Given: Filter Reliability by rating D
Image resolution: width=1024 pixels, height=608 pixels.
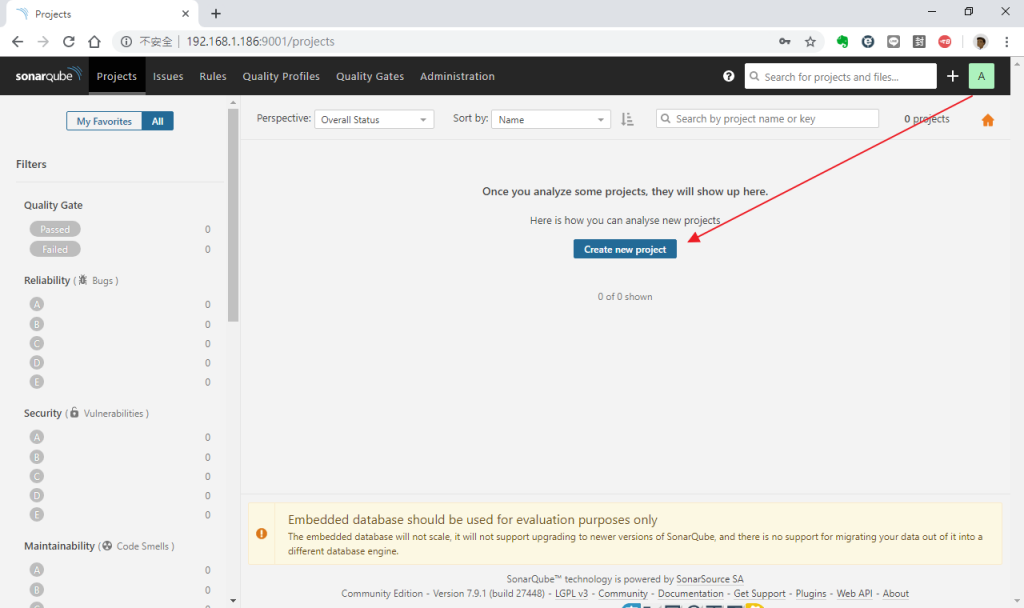Looking at the screenshot, I should tap(37, 363).
